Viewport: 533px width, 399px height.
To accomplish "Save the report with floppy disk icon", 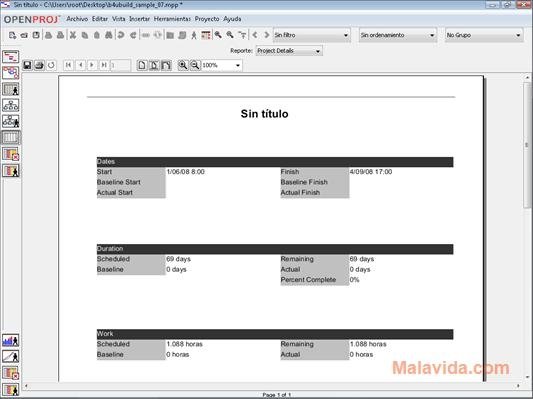I will tap(27, 65).
